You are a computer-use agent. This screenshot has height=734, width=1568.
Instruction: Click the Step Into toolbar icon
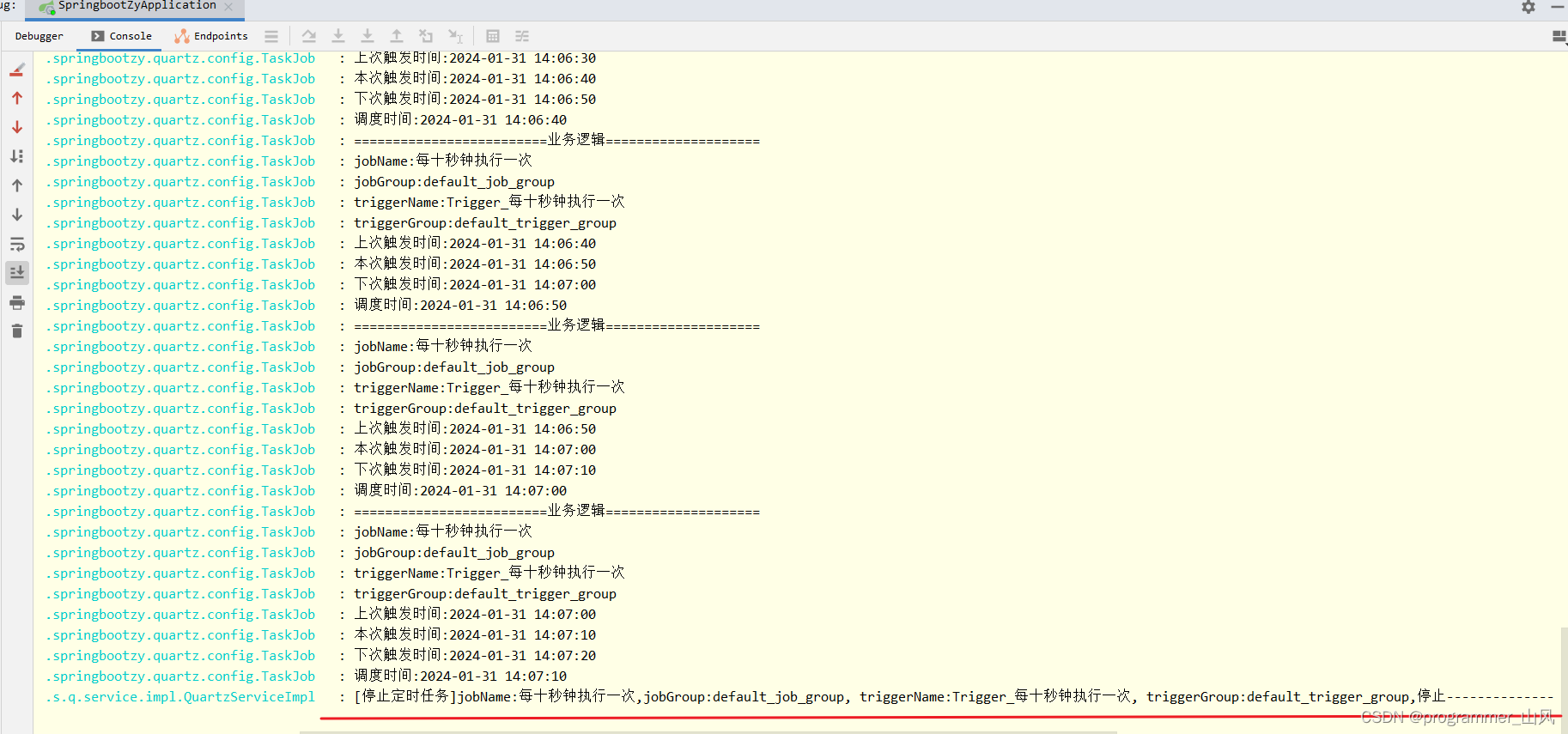point(338,36)
